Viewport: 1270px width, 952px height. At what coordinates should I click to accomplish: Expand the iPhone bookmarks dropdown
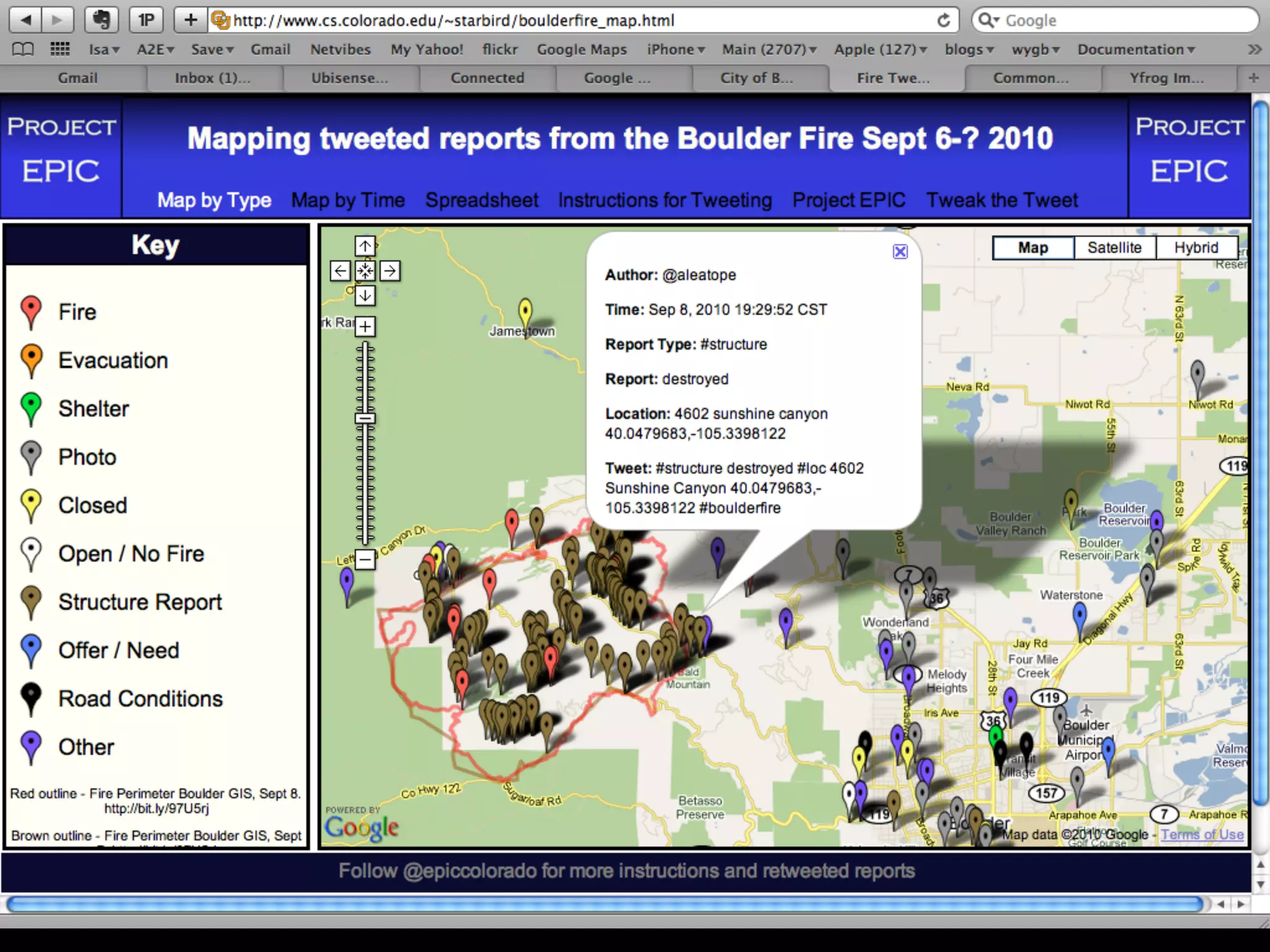[675, 50]
